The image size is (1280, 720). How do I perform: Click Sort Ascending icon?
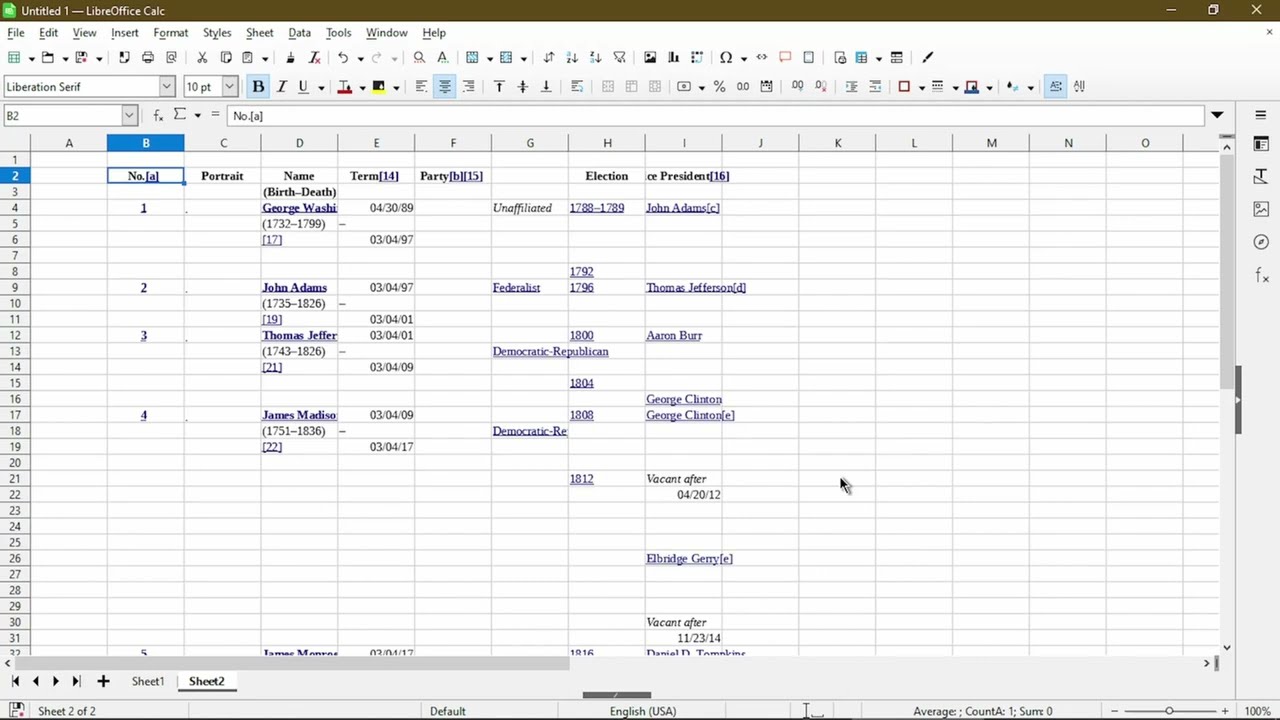tap(572, 57)
